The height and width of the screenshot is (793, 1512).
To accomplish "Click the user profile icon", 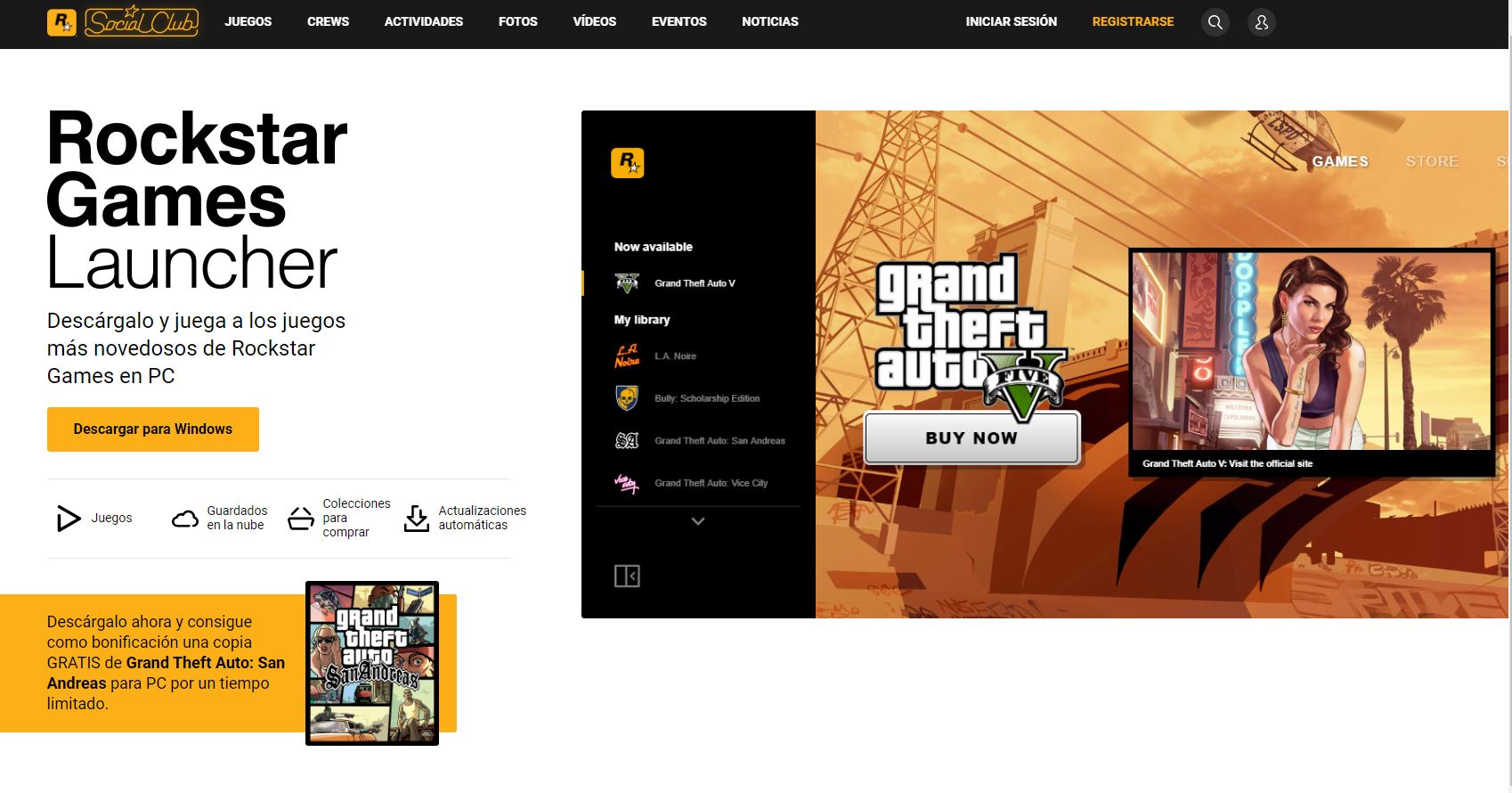I will click(x=1261, y=22).
